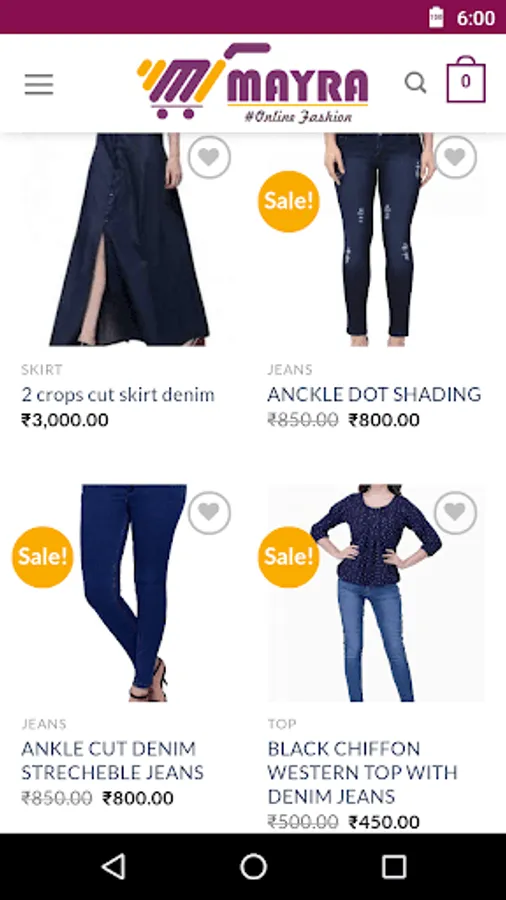This screenshot has width=506, height=900.
Task: Tap Sale badge on Ankle Cut Denim jeans
Action: pyautogui.click(x=43, y=557)
